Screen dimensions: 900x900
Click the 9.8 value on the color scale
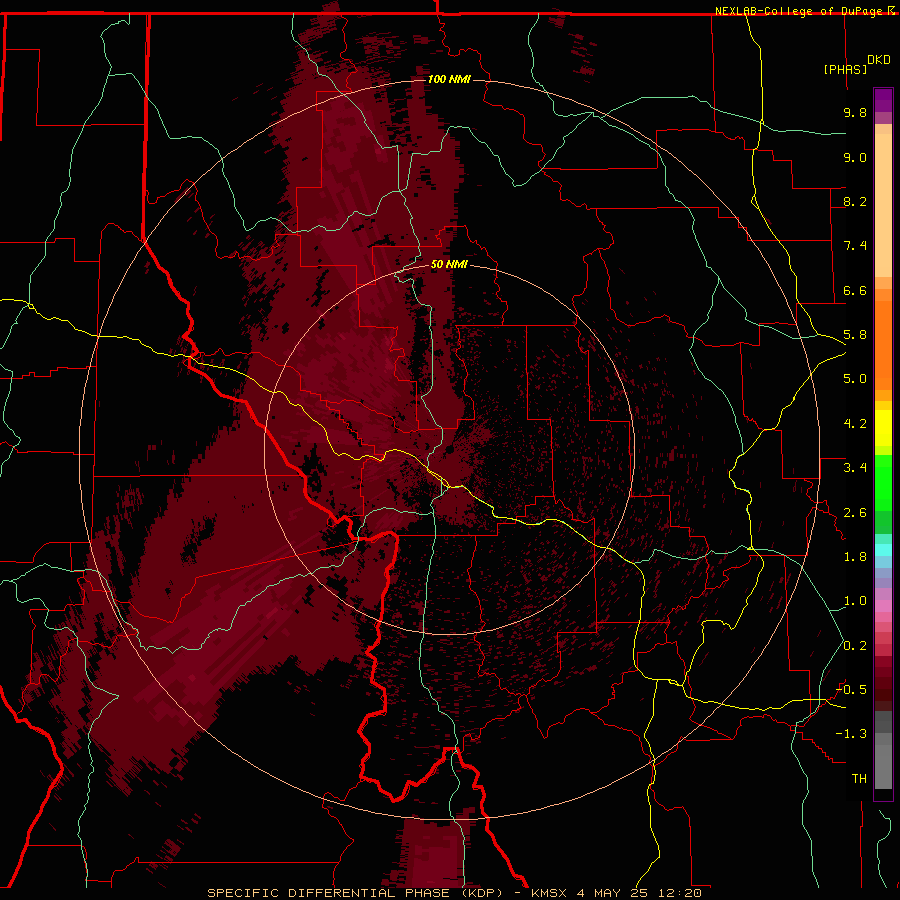[855, 112]
